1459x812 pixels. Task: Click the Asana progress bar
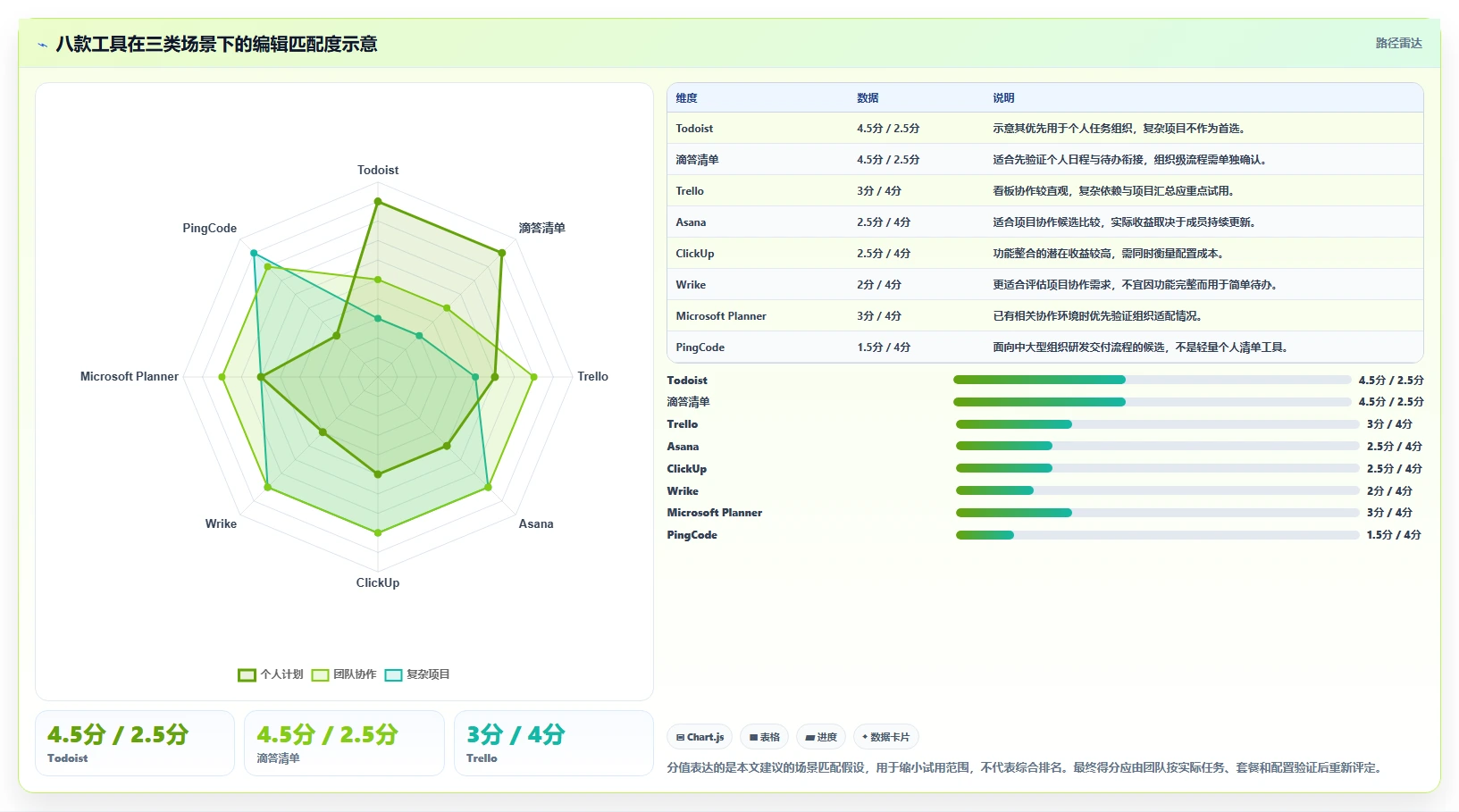1157,446
